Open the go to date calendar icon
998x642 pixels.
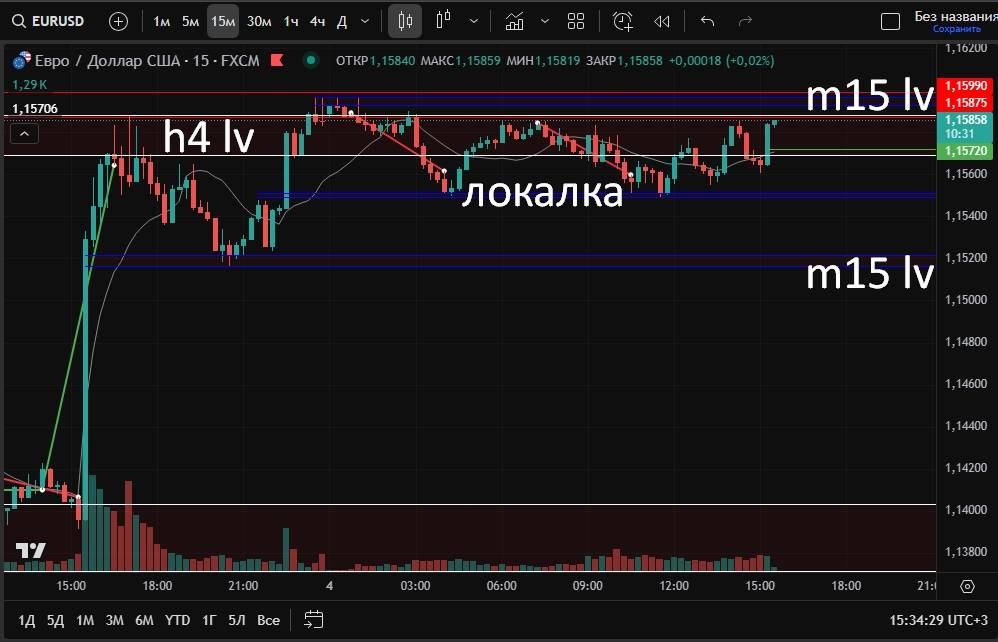point(313,620)
